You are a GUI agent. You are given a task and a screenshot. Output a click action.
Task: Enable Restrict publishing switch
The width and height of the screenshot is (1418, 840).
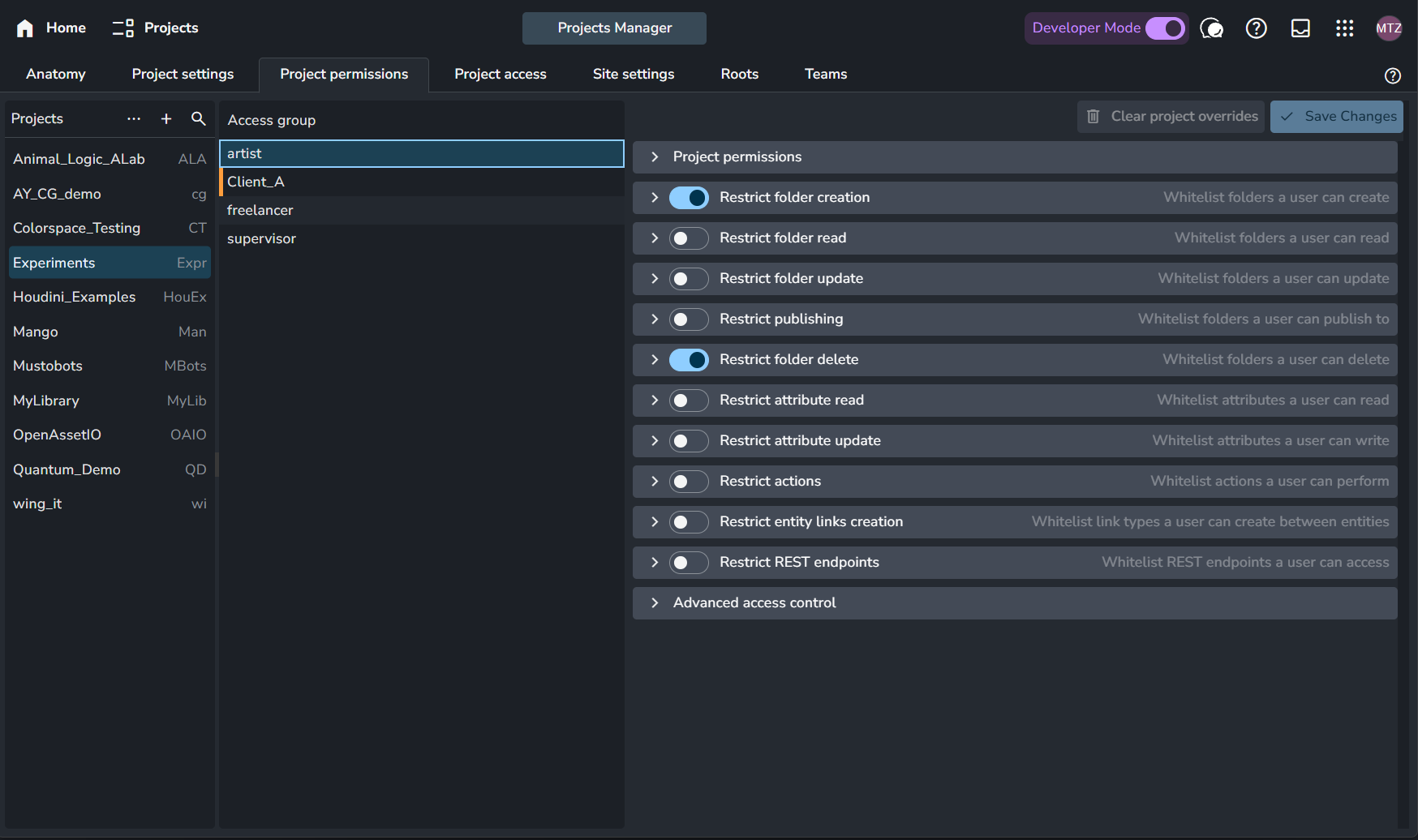tap(689, 319)
